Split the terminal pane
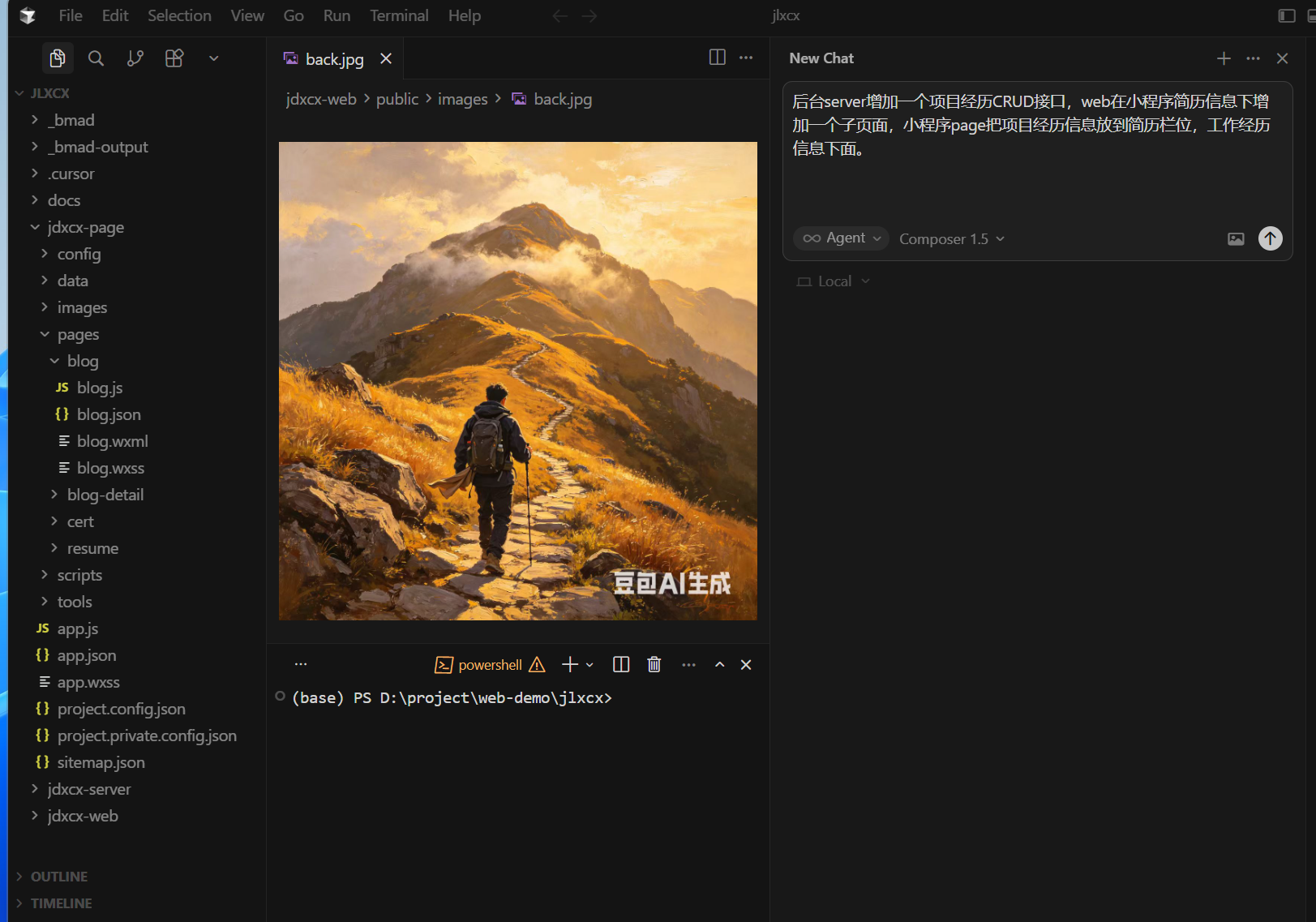Image resolution: width=1316 pixels, height=922 pixels. point(621,665)
